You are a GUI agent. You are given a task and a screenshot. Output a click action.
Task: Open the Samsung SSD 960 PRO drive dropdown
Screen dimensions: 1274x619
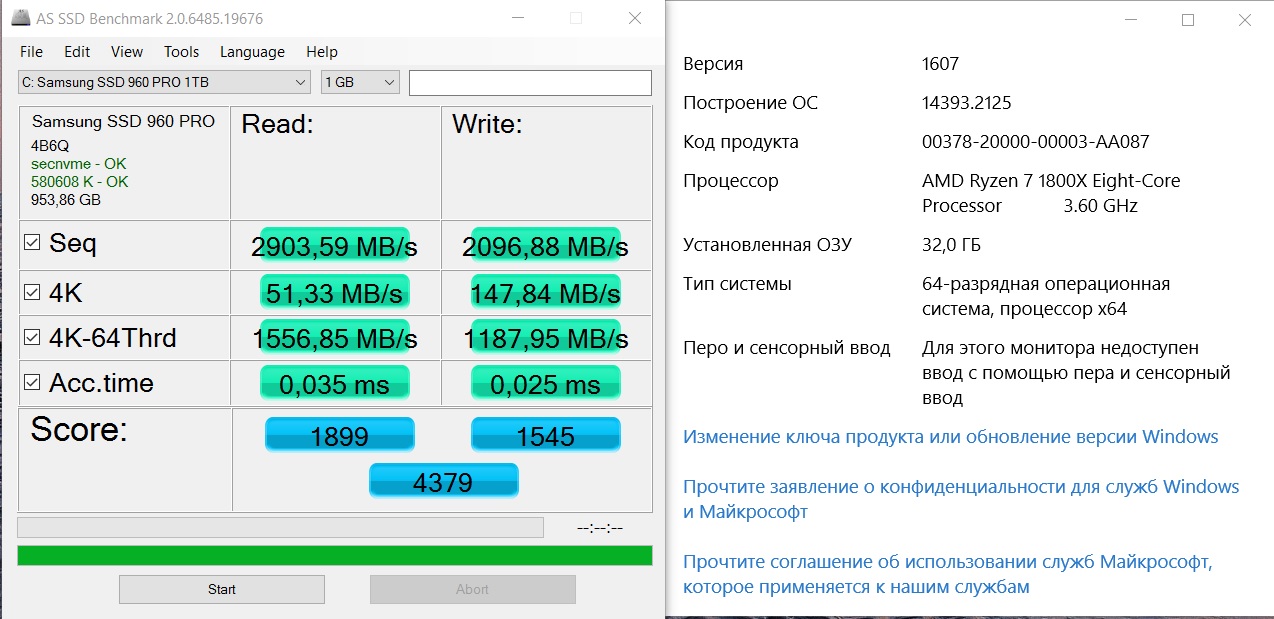tap(165, 82)
